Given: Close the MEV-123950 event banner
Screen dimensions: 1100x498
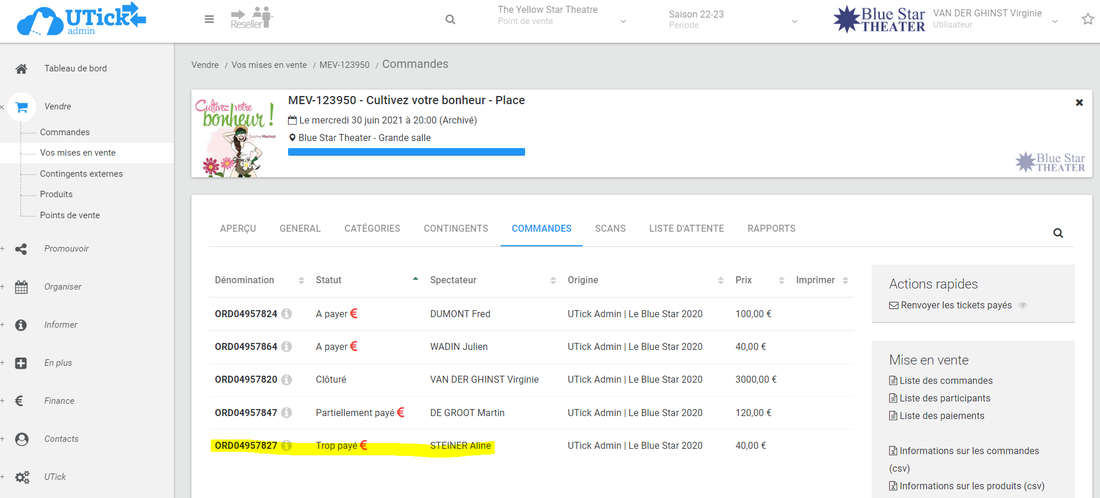Looking at the screenshot, I should tap(1079, 102).
